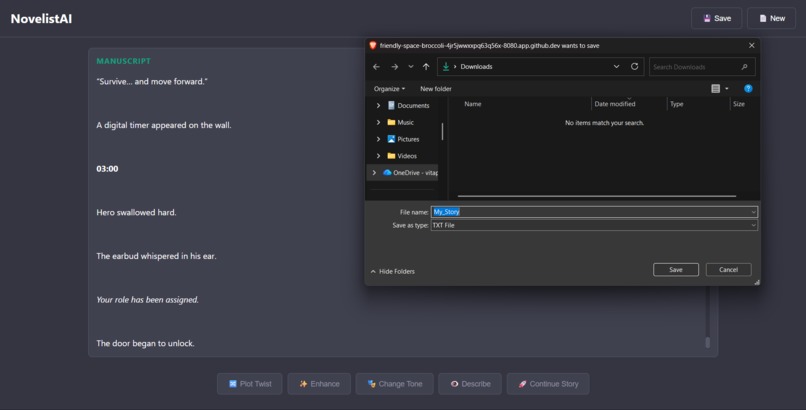Sort by Name column header
806x410 pixels.
click(472, 104)
